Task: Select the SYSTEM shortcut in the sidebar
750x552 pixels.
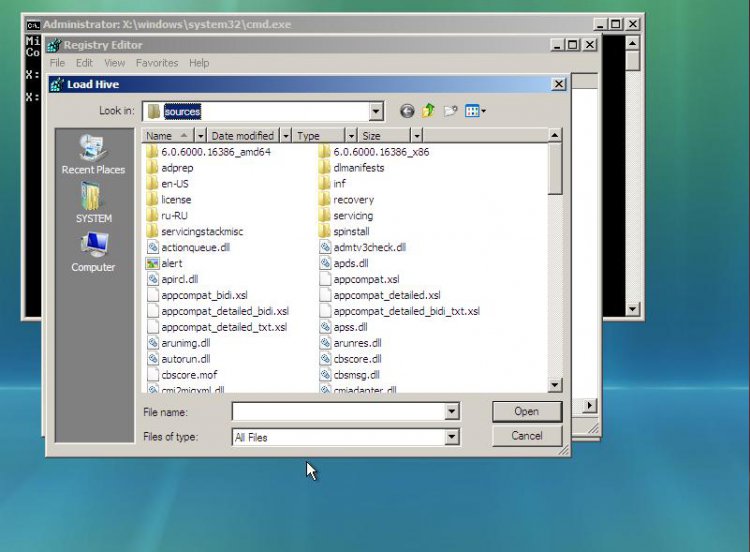Action: pyautogui.click(x=93, y=203)
